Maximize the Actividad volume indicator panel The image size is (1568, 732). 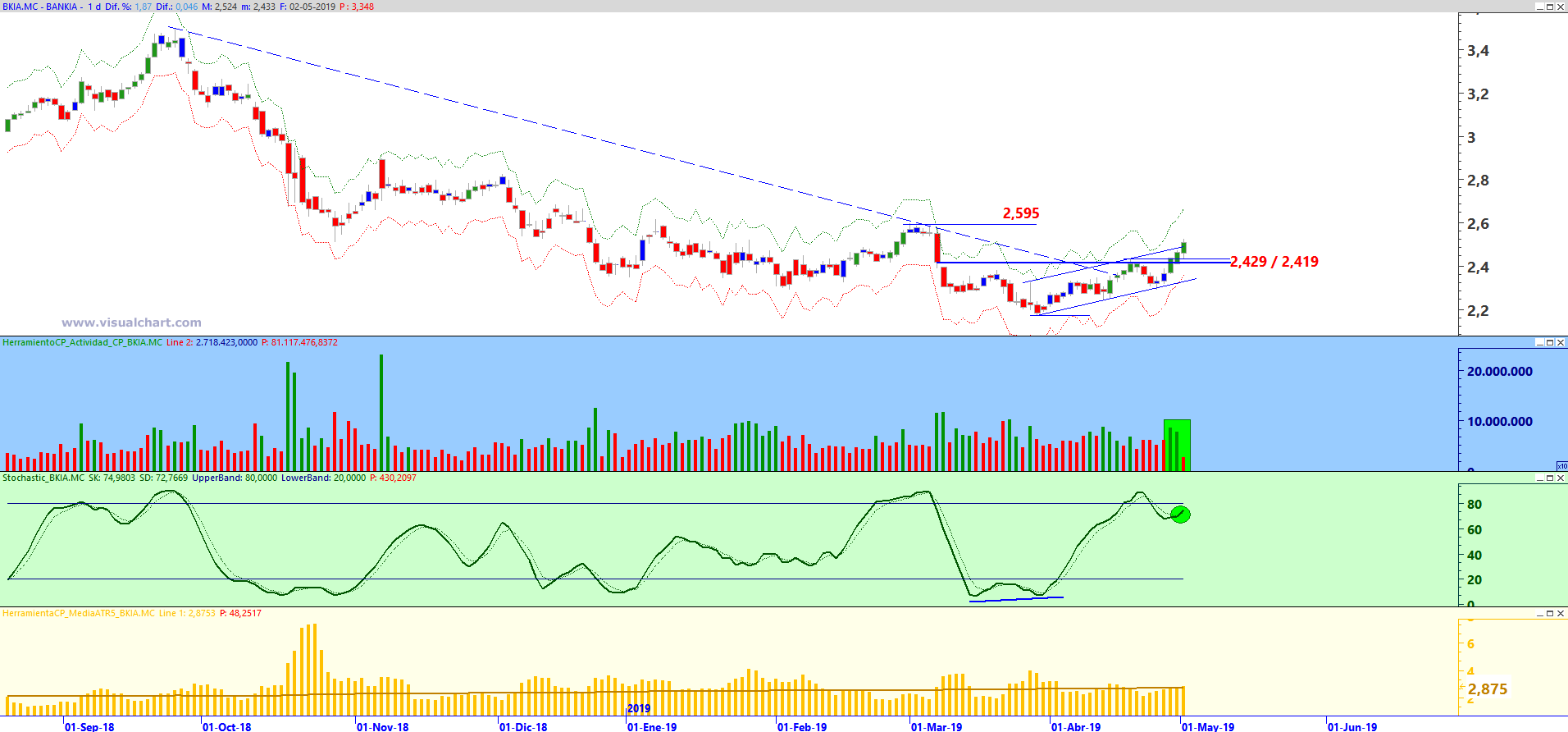point(1550,342)
